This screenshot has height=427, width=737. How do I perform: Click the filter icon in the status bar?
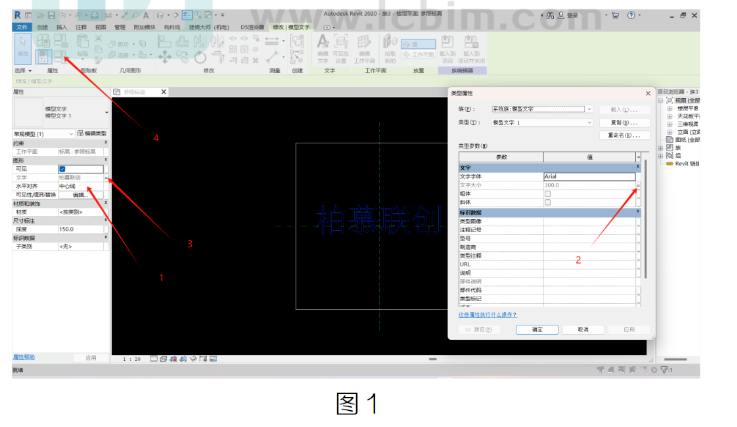(x=666, y=370)
